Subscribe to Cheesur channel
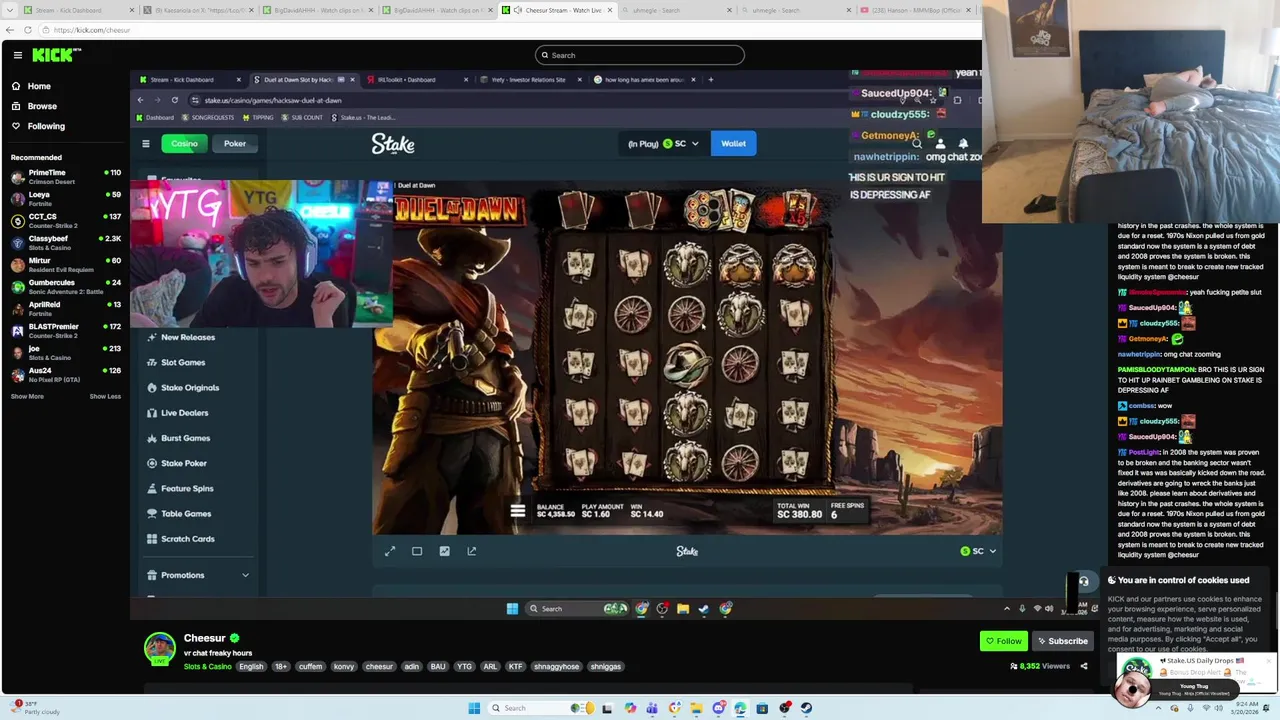The image size is (1280, 720). pyautogui.click(x=1062, y=641)
